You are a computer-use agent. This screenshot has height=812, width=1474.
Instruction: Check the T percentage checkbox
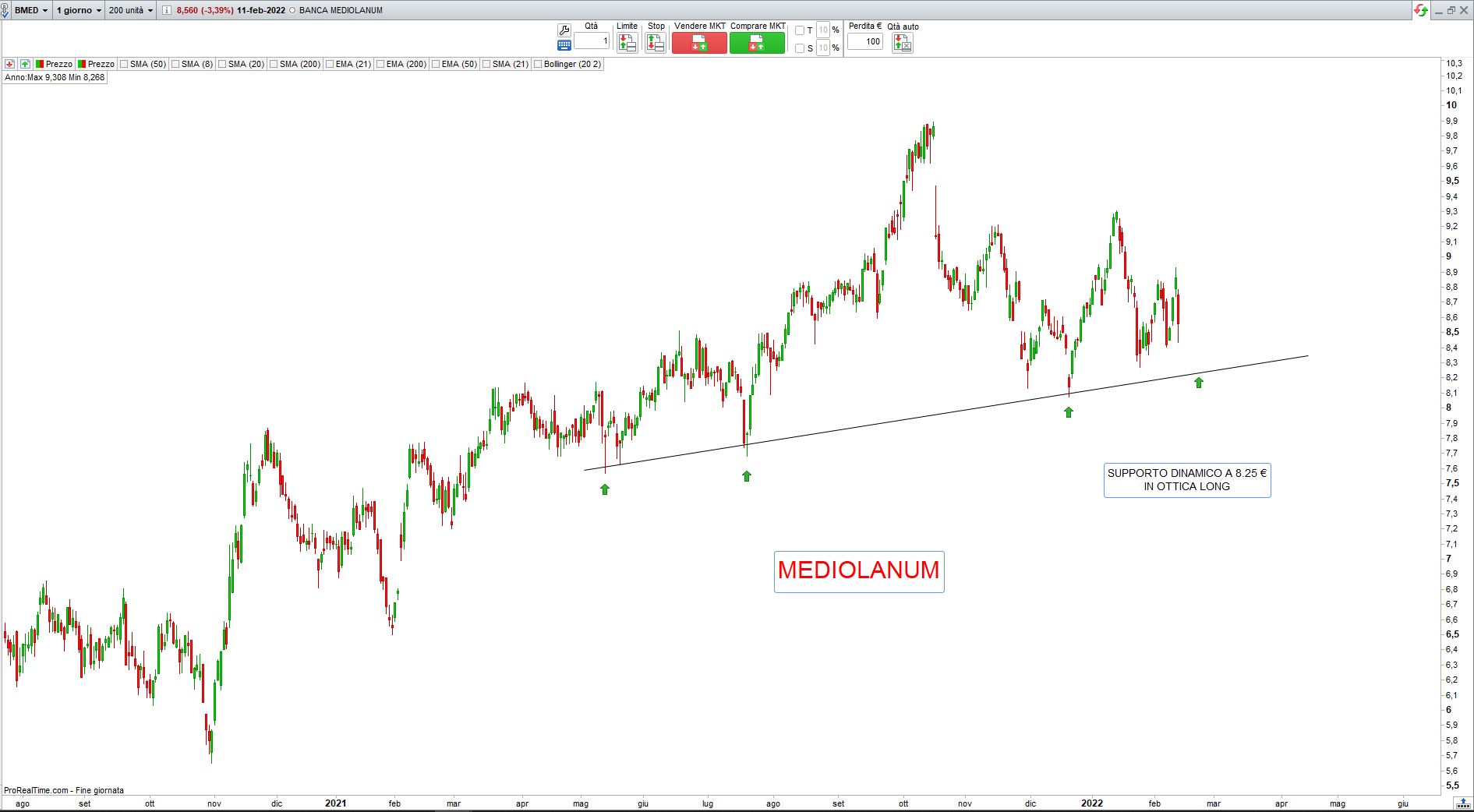coord(799,30)
